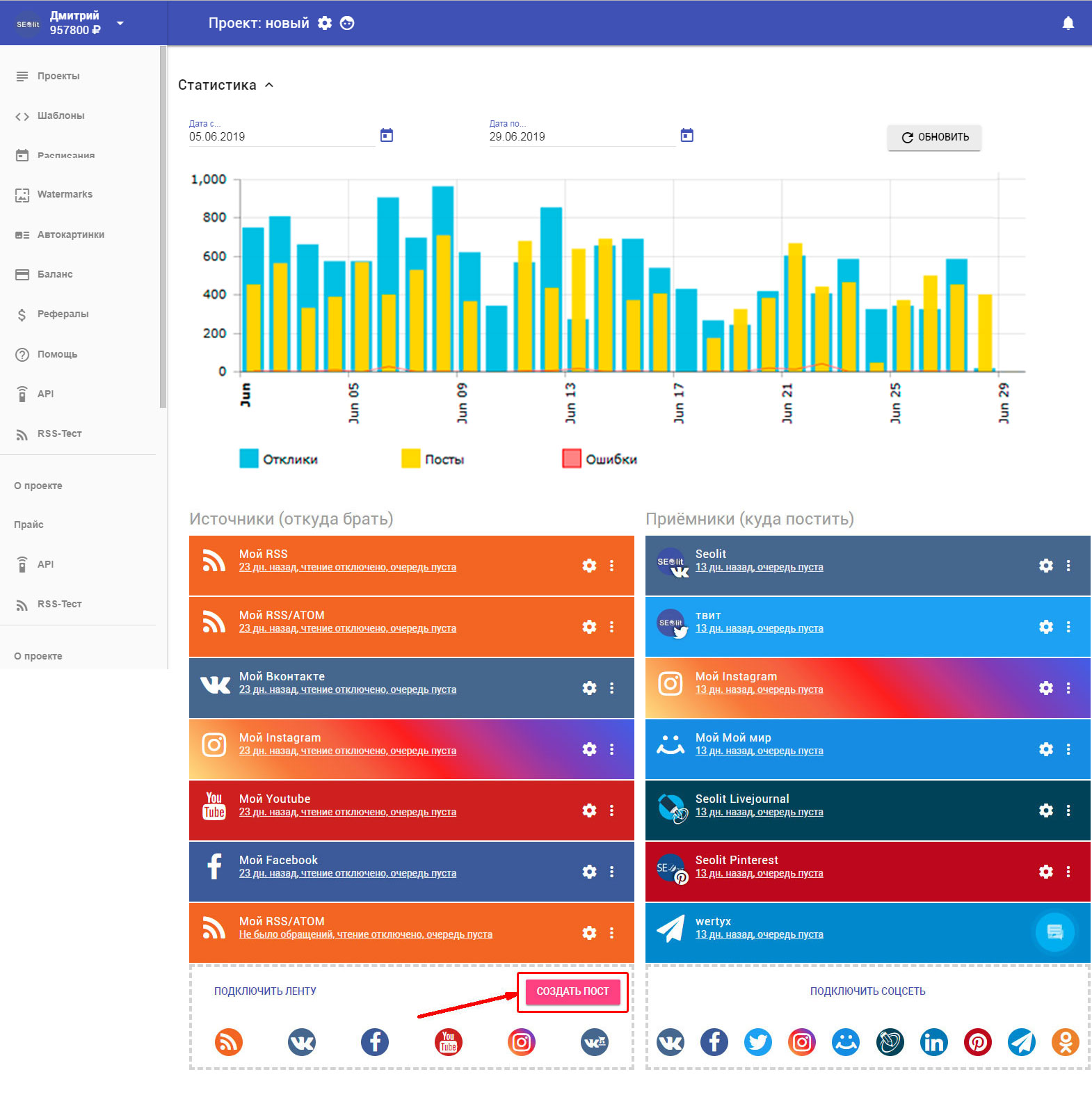Expand user account dropdown arrow
Viewport: 1092px width, 1111px height.
(x=120, y=23)
